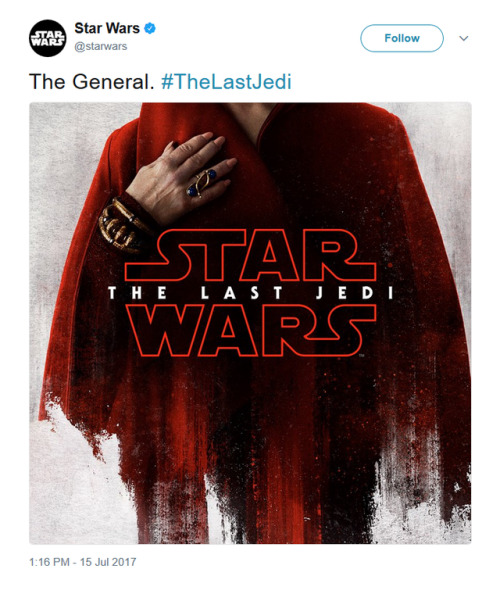Click the word 'General' in the tweet
The width and height of the screenshot is (500, 594).
[x=111, y=81]
